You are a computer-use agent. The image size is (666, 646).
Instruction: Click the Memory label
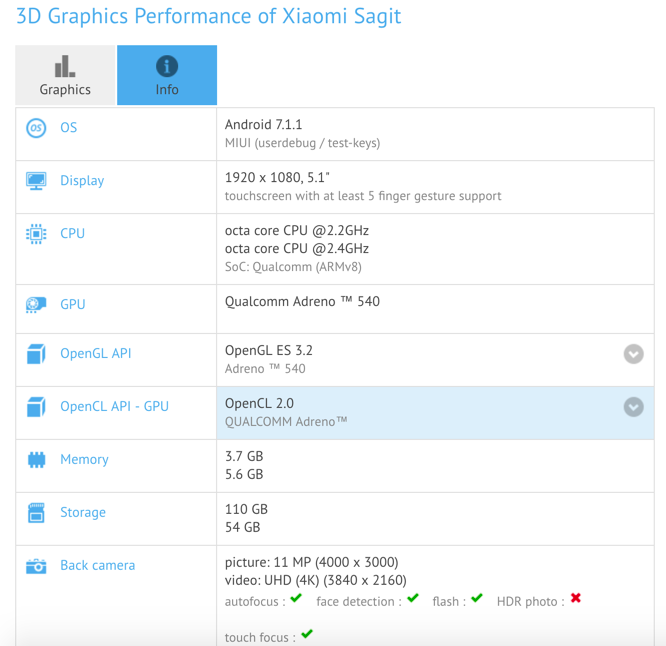pyautogui.click(x=84, y=459)
